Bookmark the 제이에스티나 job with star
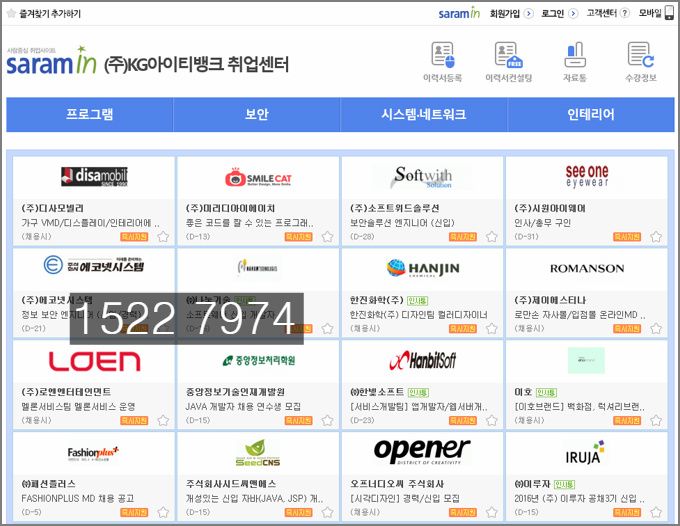Image resolution: width=680 pixels, height=526 pixels. 656,329
